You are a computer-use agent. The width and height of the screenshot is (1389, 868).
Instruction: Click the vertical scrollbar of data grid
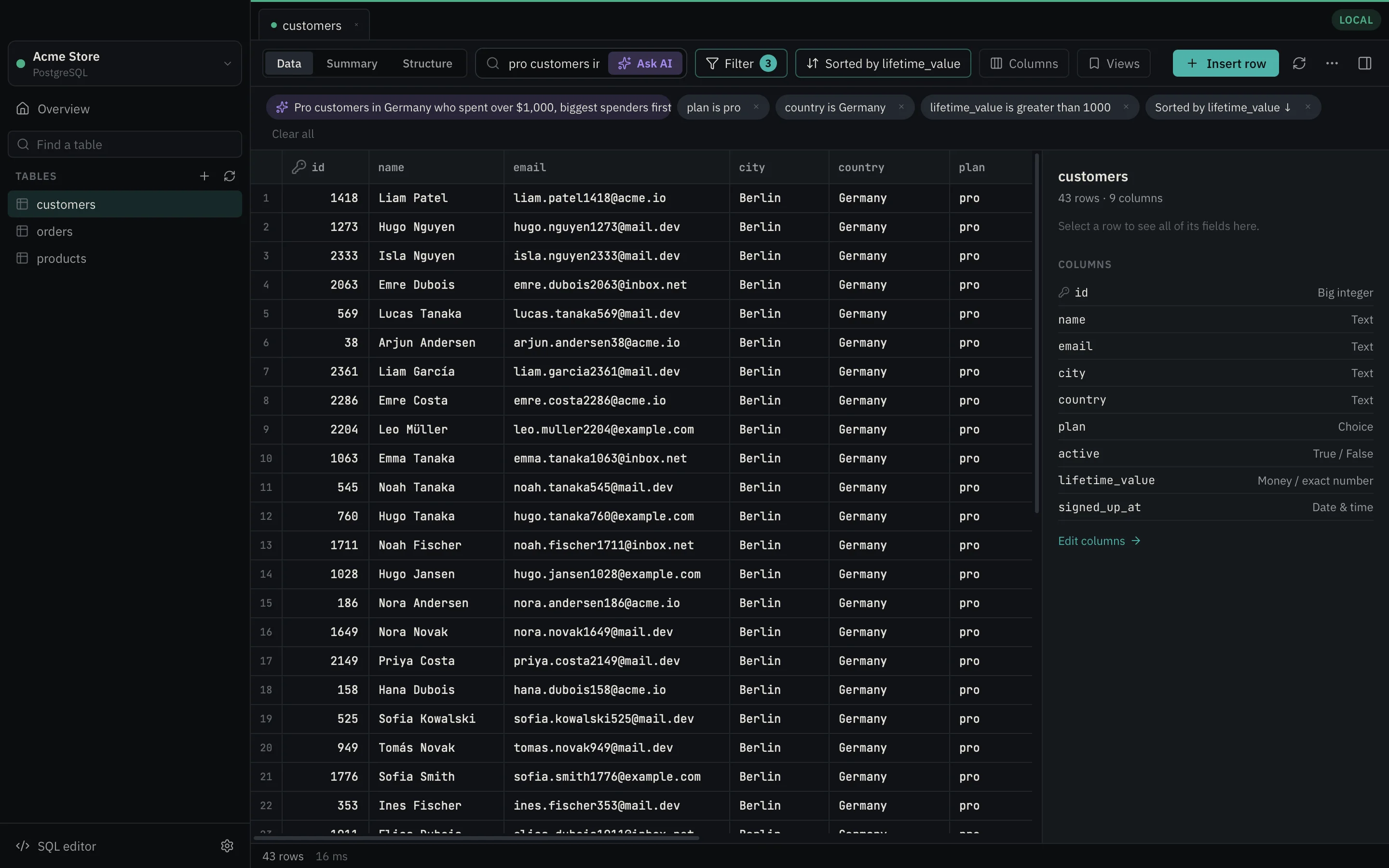pyautogui.click(x=1036, y=333)
